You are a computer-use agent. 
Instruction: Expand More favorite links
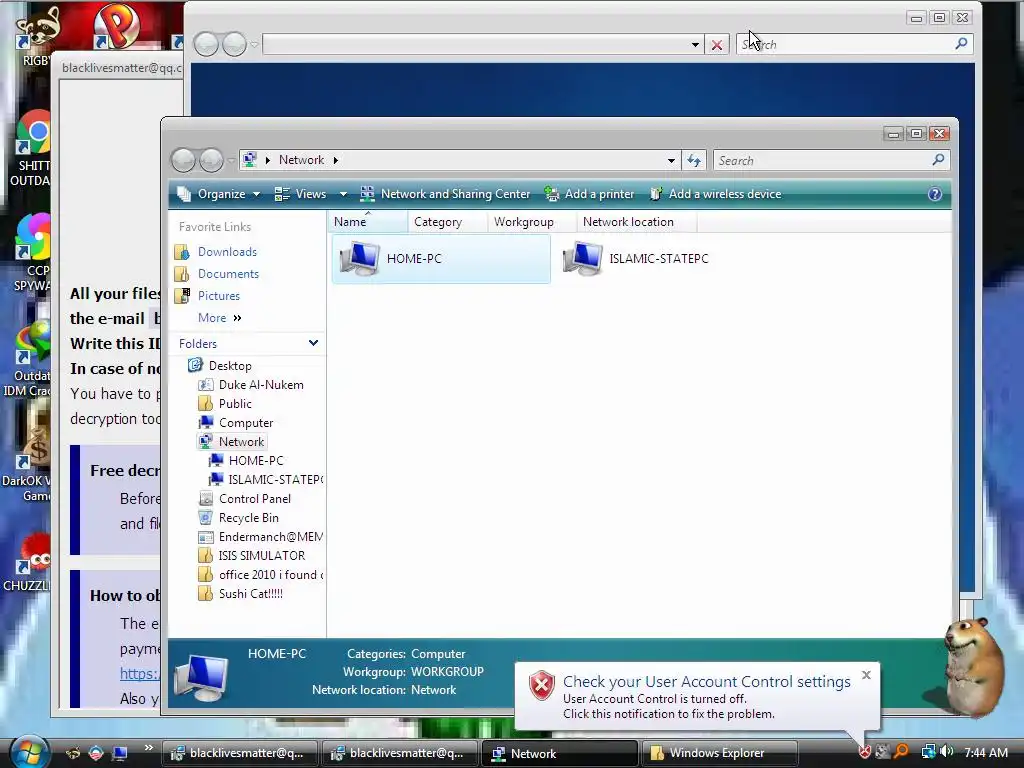click(x=220, y=318)
